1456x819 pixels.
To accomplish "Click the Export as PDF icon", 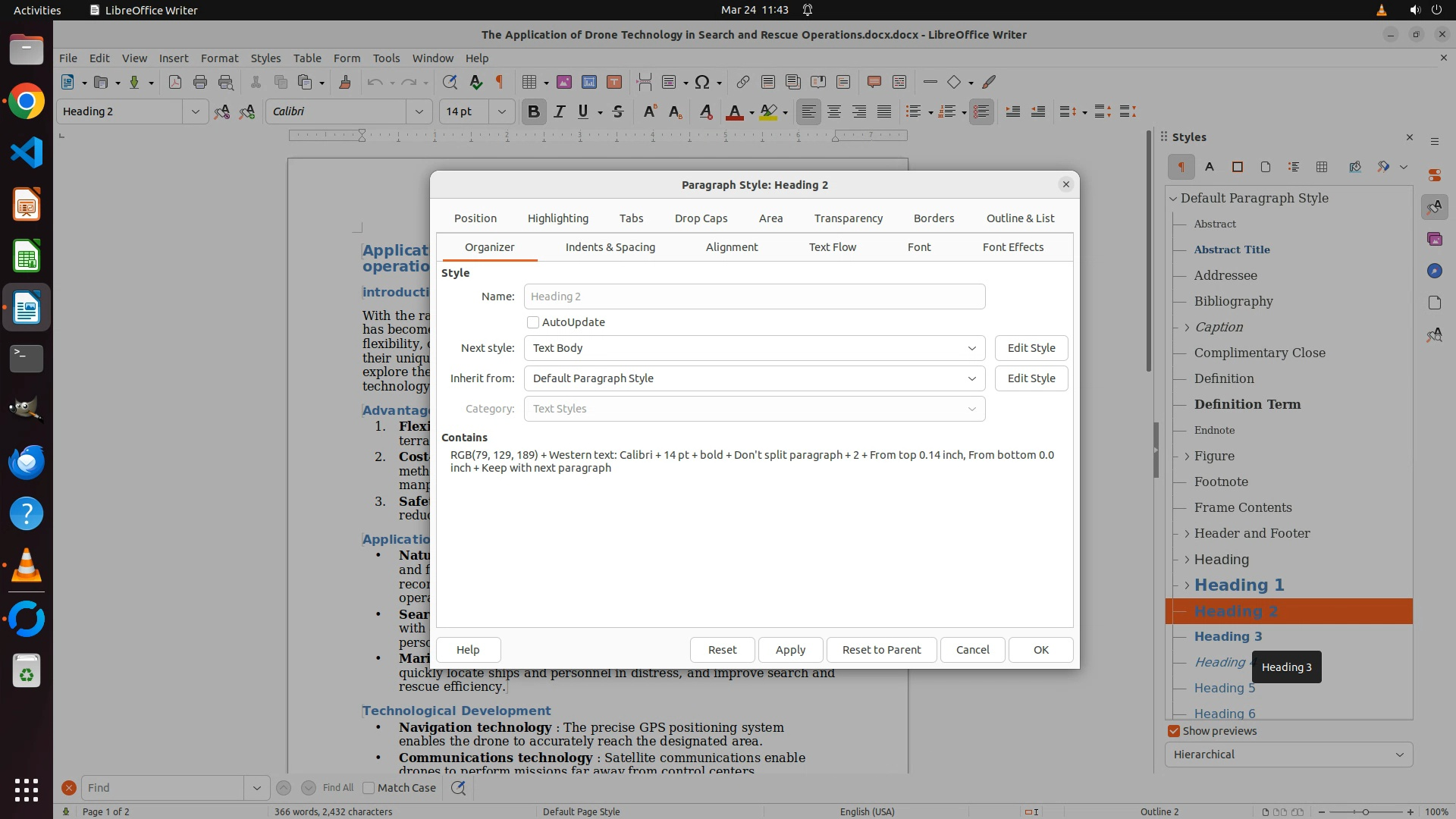I will [175, 82].
